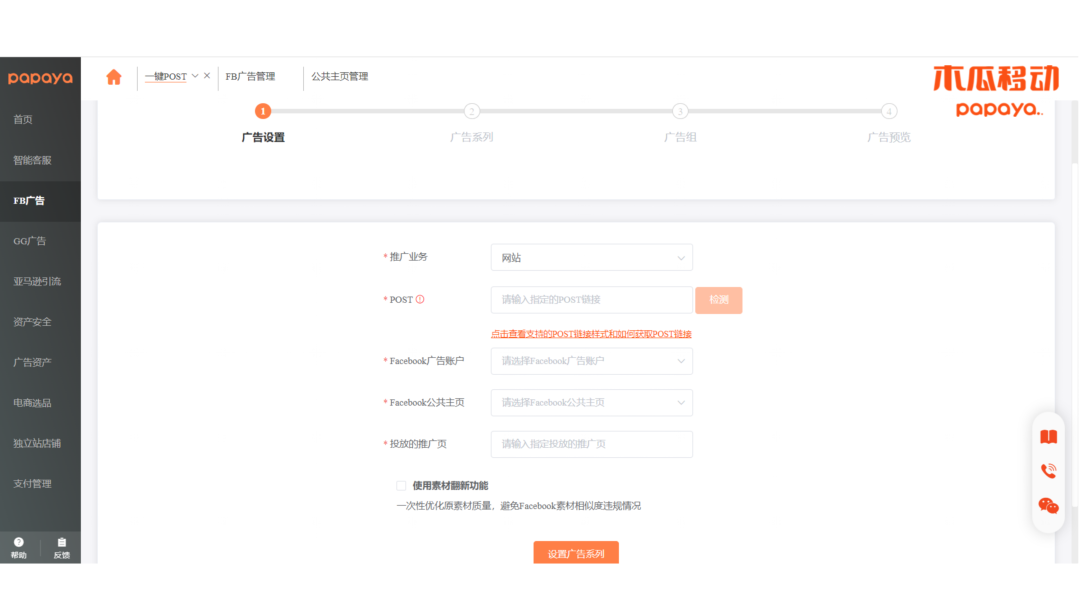Click the 设置广告系列 submit button
This screenshot has width=1080, height=608.
pos(576,552)
